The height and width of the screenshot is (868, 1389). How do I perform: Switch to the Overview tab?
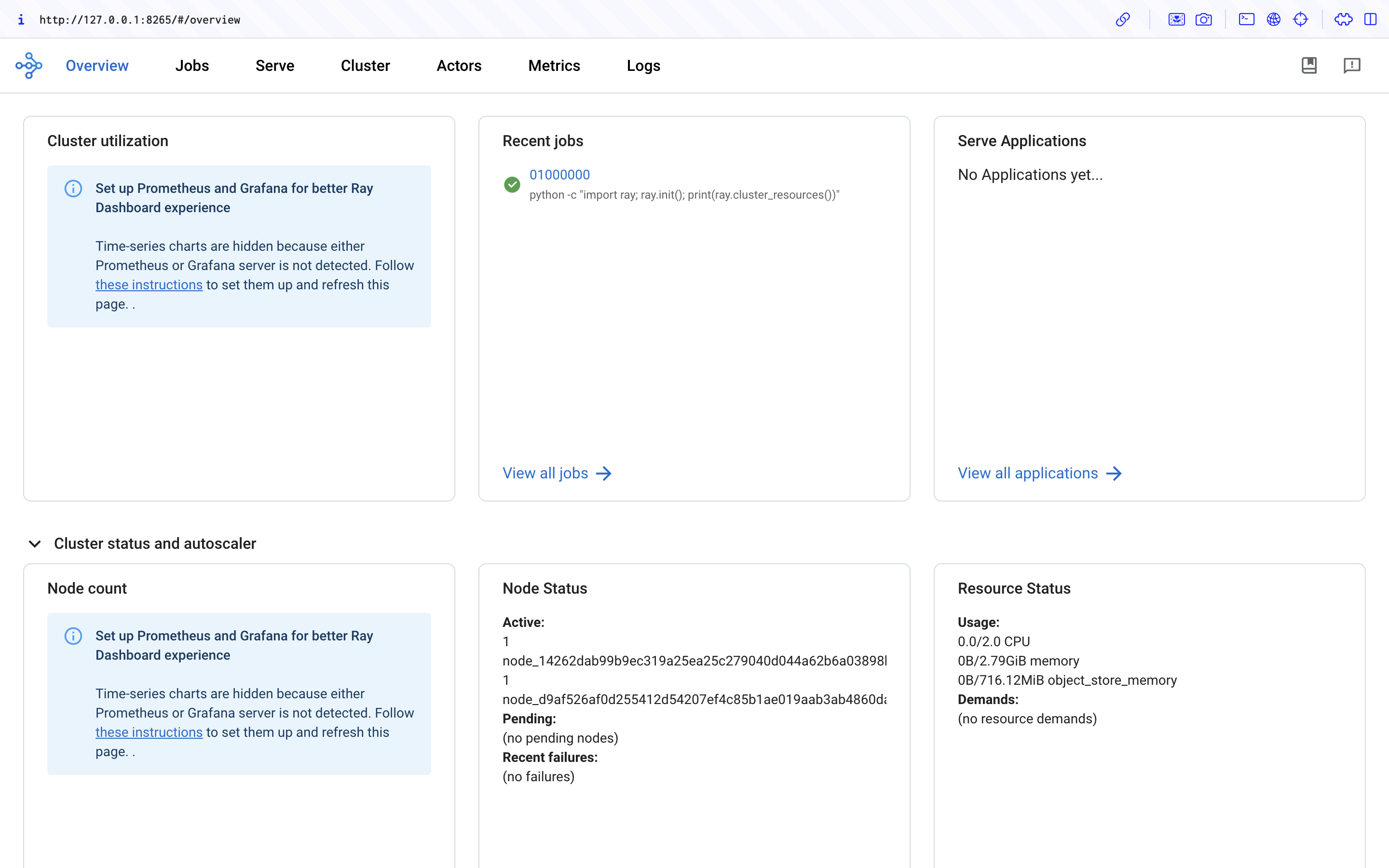click(x=97, y=66)
